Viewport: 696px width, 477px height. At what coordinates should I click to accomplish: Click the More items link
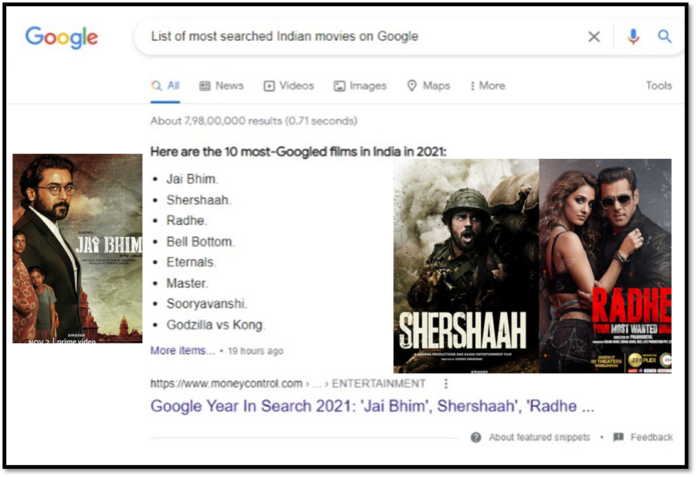(x=182, y=351)
